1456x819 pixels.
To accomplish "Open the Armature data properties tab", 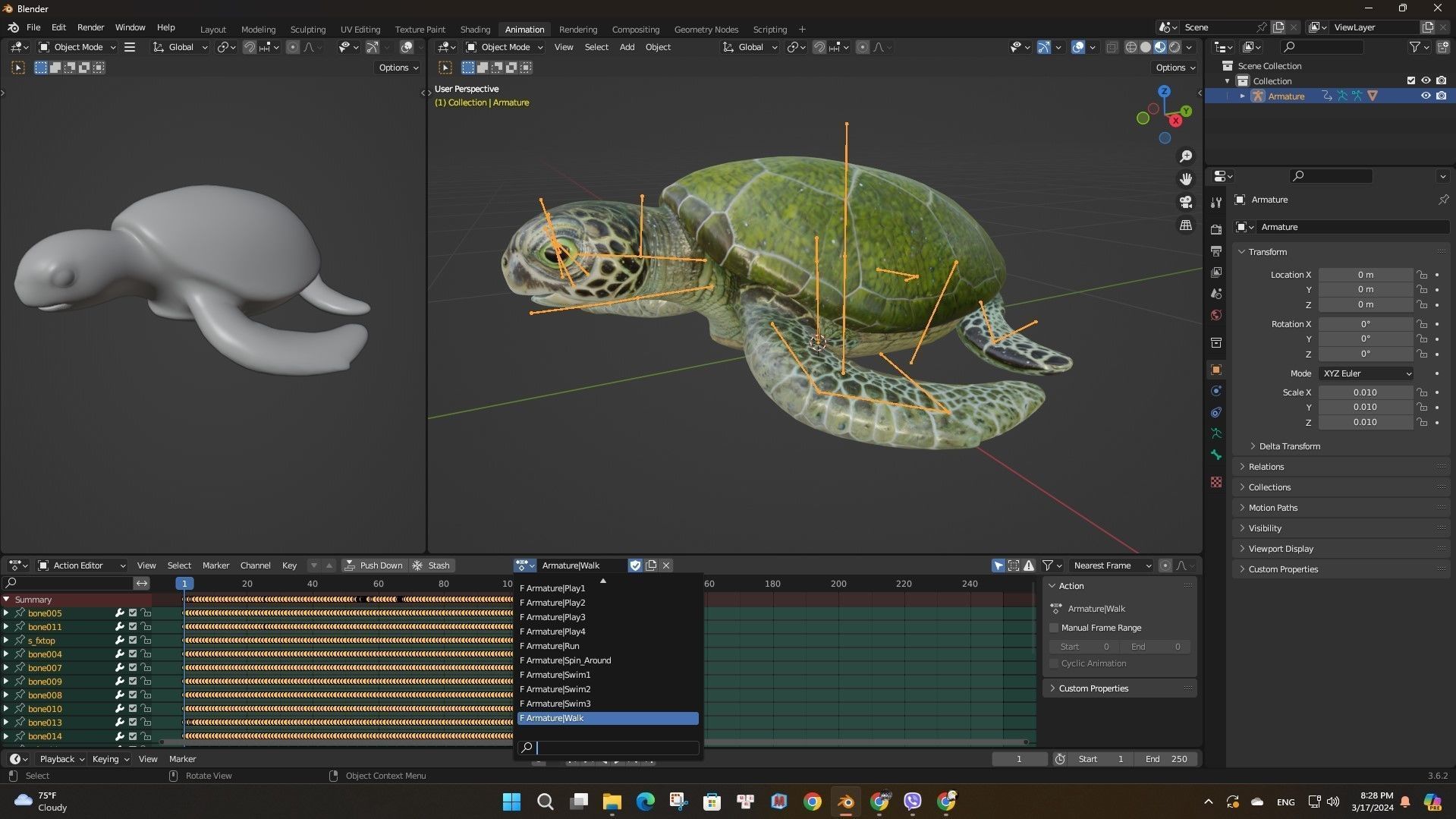I will pyautogui.click(x=1216, y=433).
